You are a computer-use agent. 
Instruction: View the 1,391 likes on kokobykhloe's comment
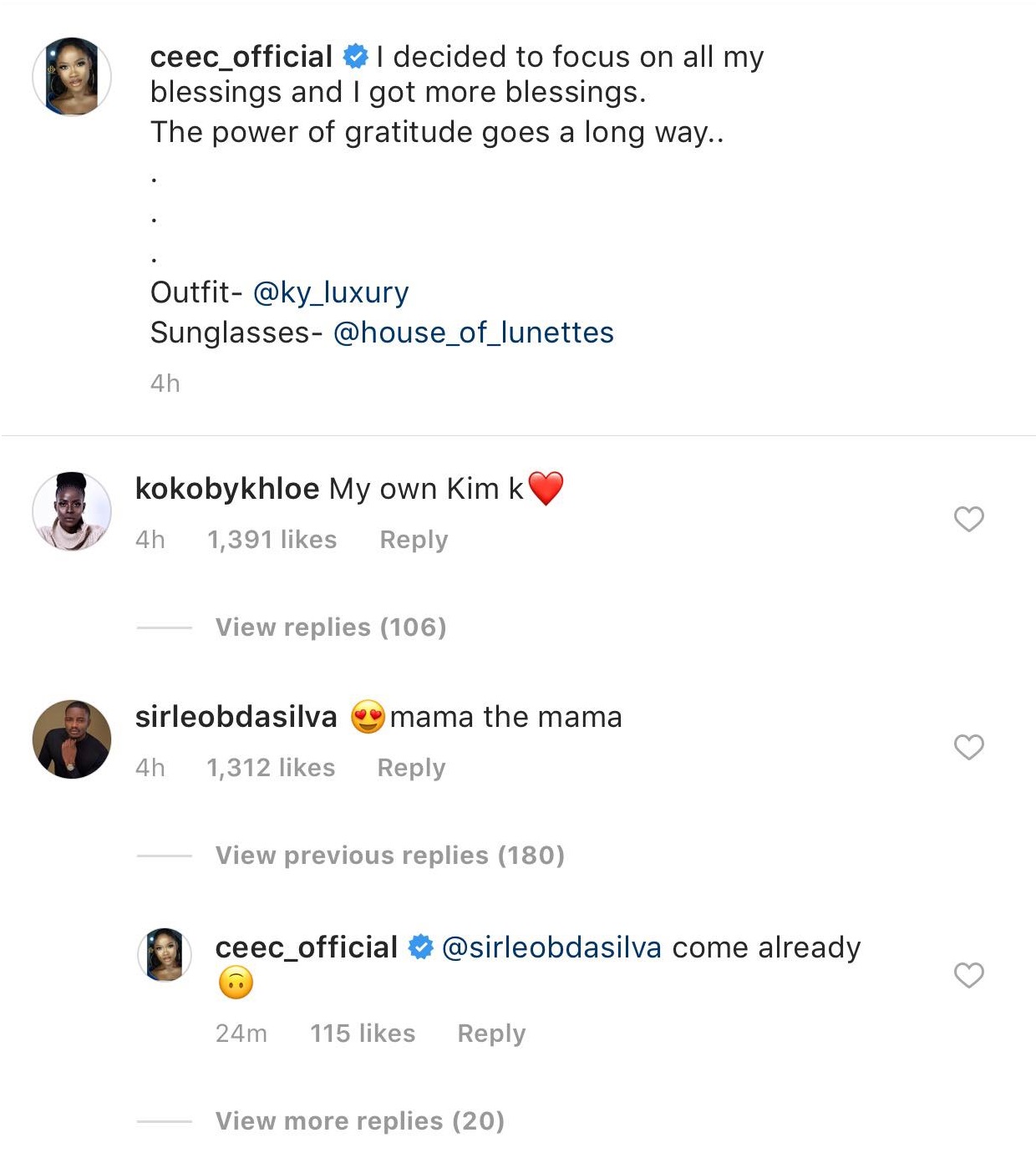point(272,540)
